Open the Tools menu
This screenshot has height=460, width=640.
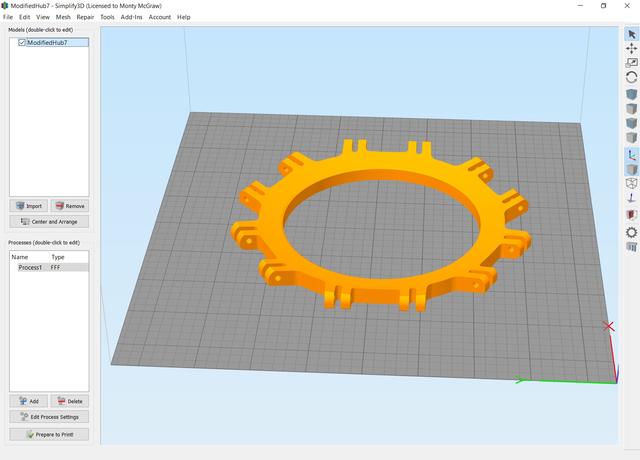[x=107, y=17]
